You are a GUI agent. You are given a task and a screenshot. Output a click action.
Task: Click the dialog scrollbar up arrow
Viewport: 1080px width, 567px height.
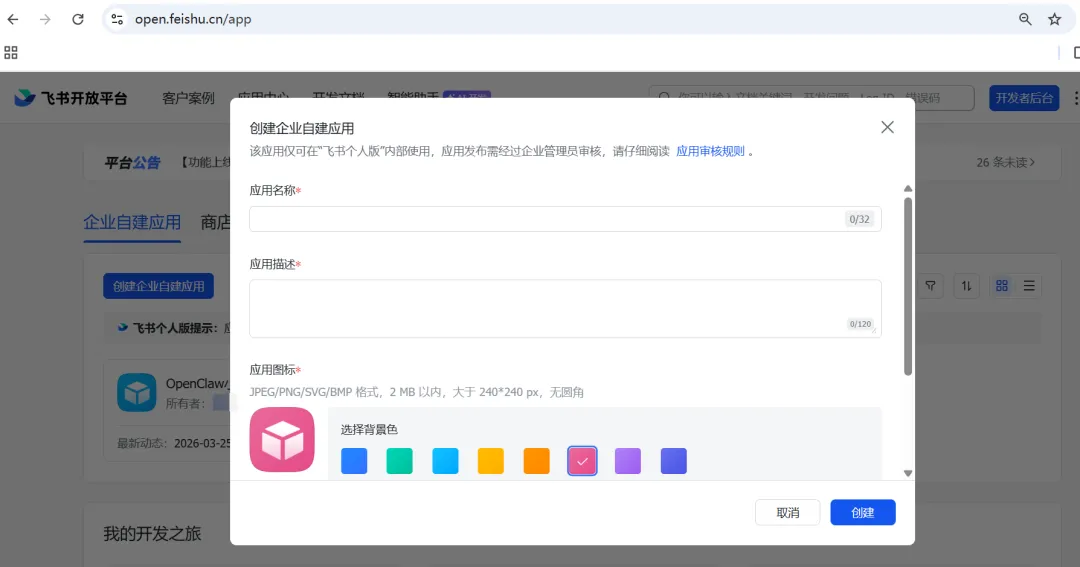[908, 189]
